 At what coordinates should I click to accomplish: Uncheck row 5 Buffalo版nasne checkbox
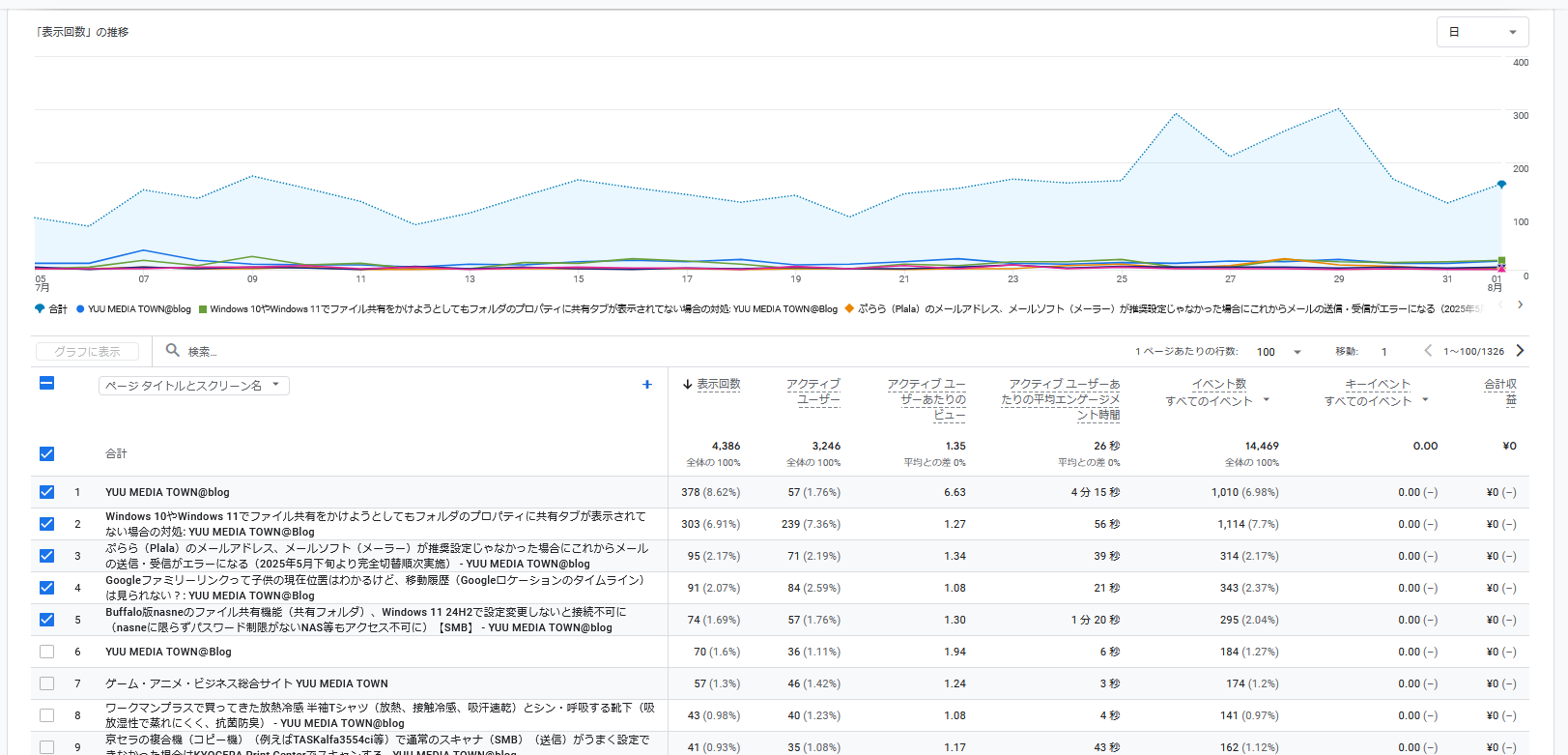coord(46,620)
